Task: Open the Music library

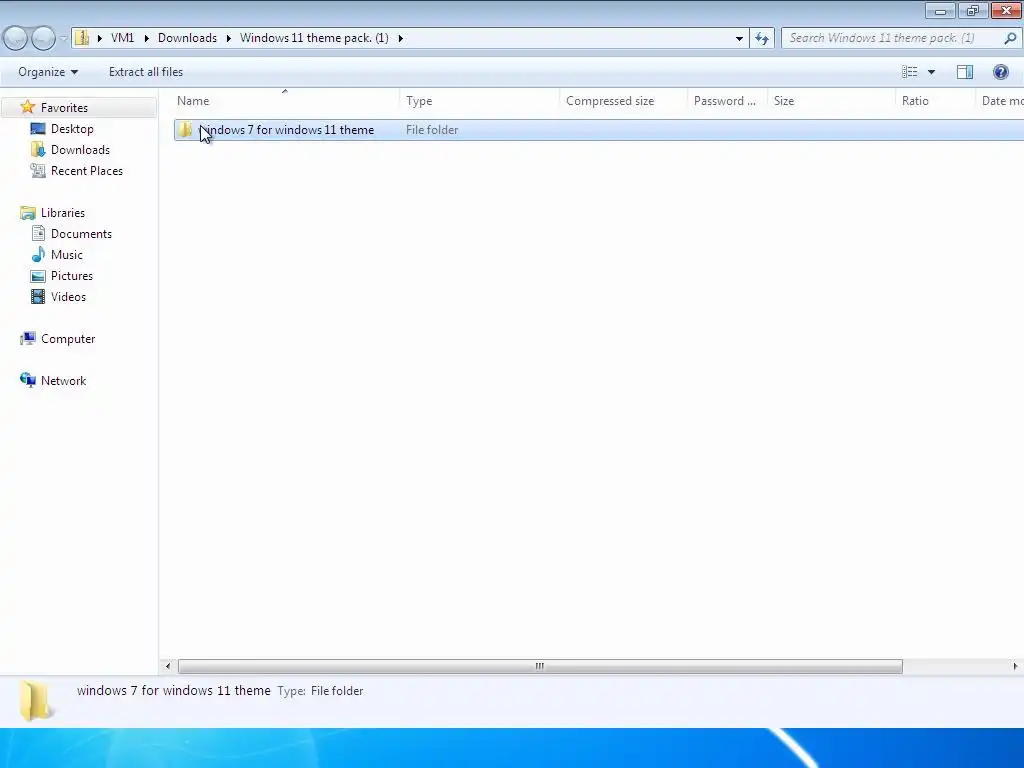Action: (x=67, y=255)
